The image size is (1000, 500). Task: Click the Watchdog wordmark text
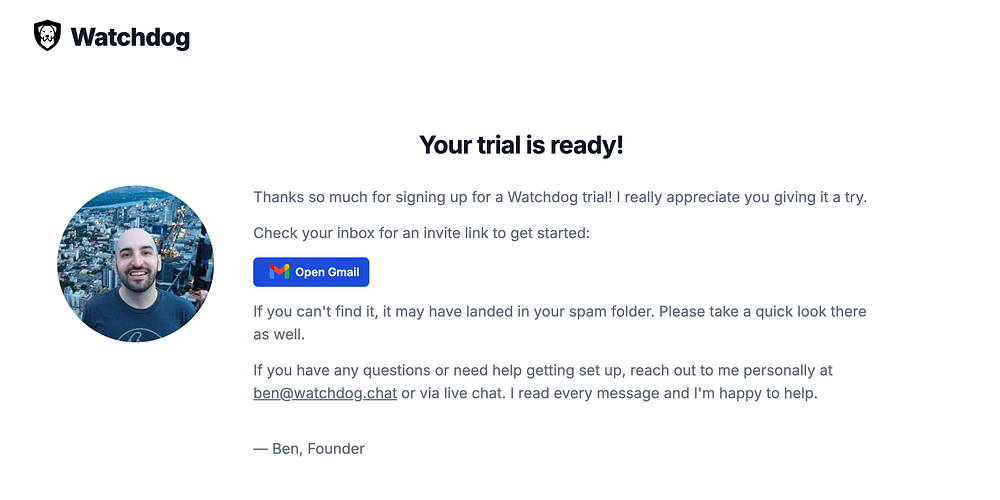coord(130,38)
